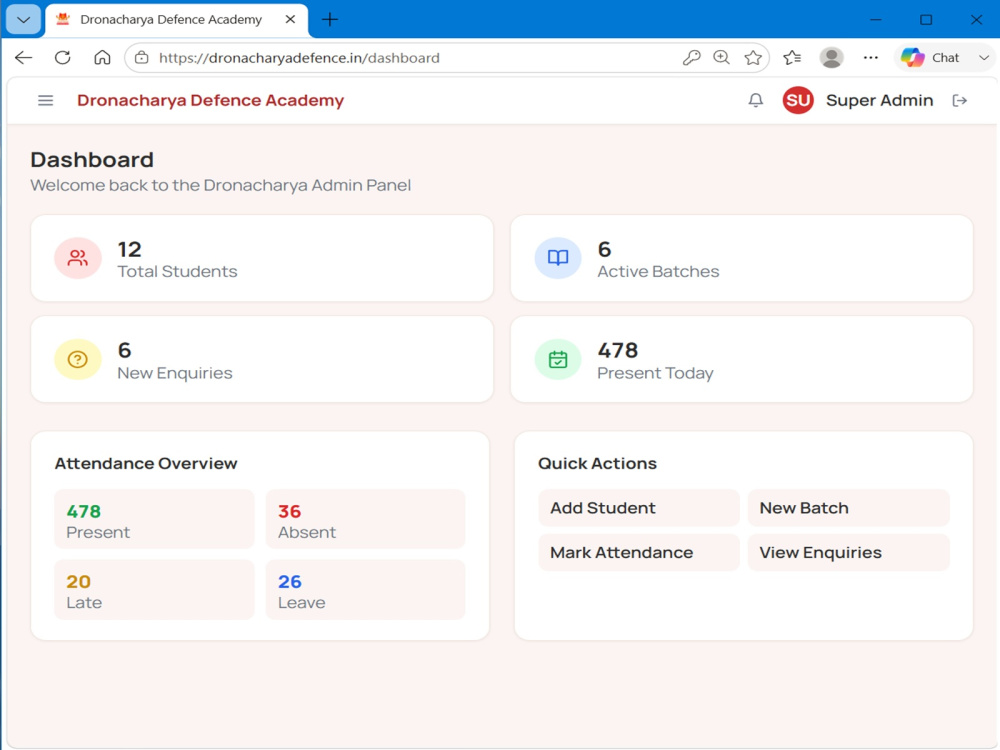Click the browser profile avatar
This screenshot has width=1000, height=750.
(x=832, y=58)
